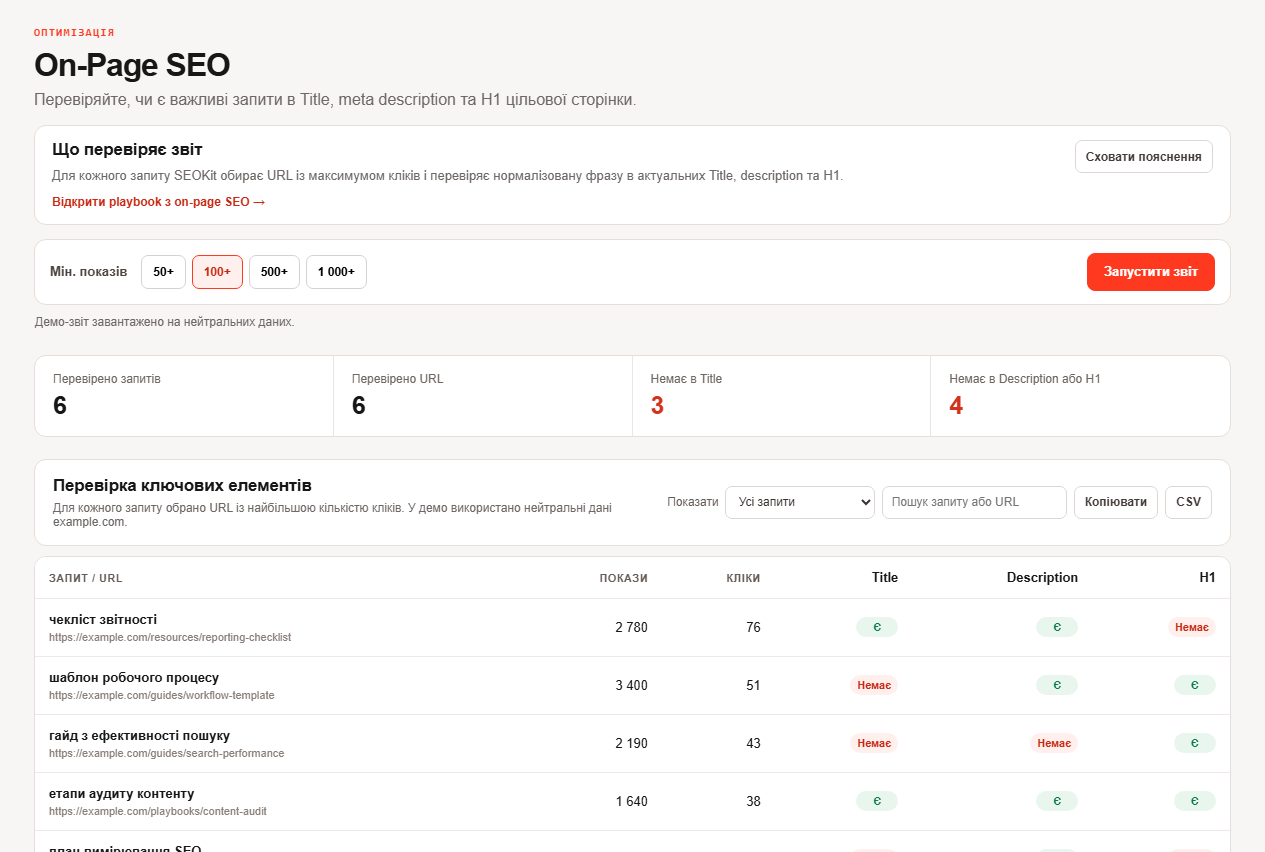The width and height of the screenshot is (1265, 852).
Task: Click the 76 clicks value
Action: [753, 628]
